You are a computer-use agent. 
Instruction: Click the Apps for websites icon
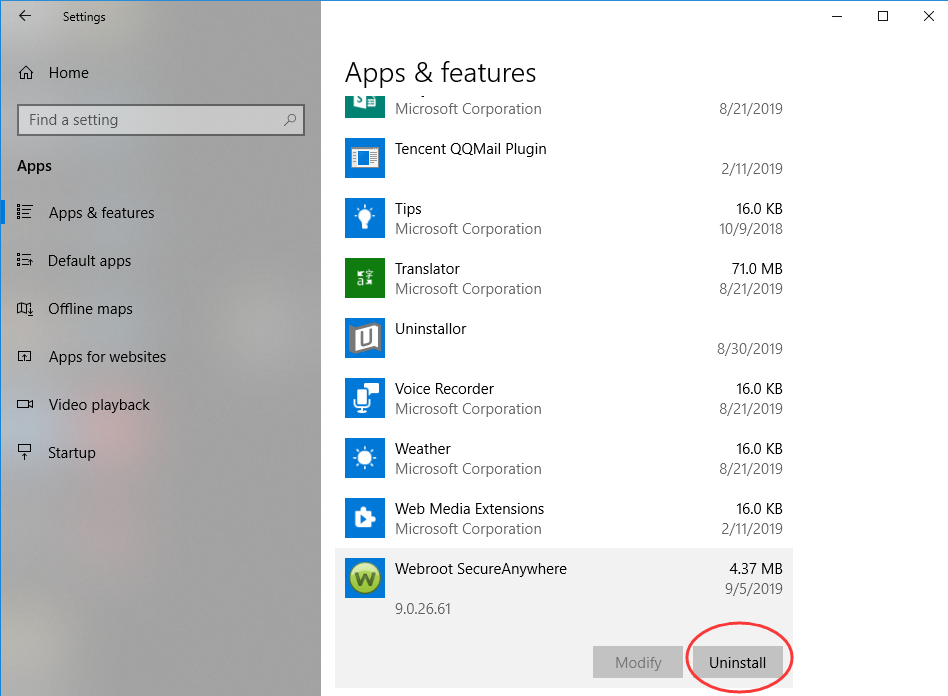click(x=25, y=356)
